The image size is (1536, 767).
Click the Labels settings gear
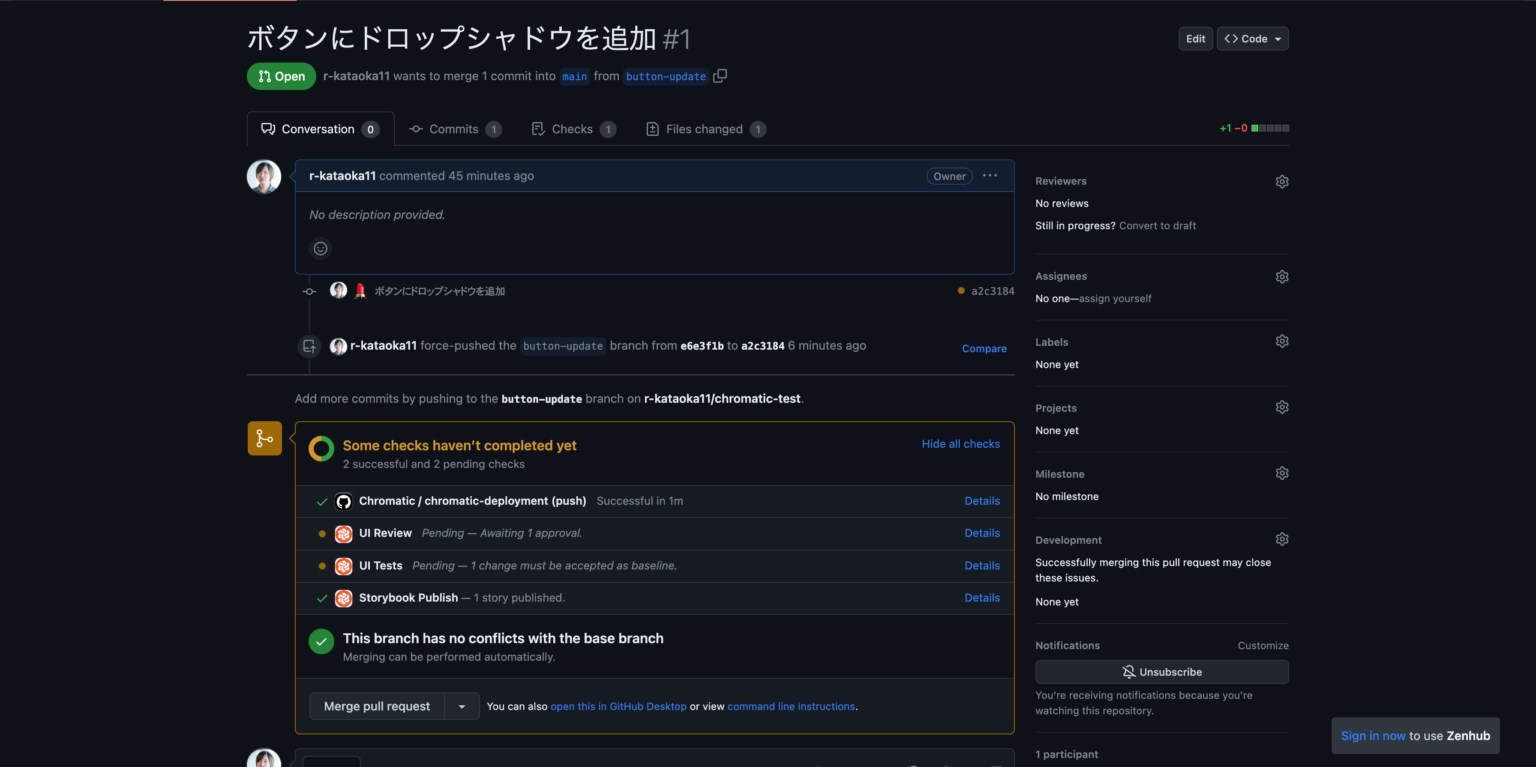click(x=1281, y=340)
